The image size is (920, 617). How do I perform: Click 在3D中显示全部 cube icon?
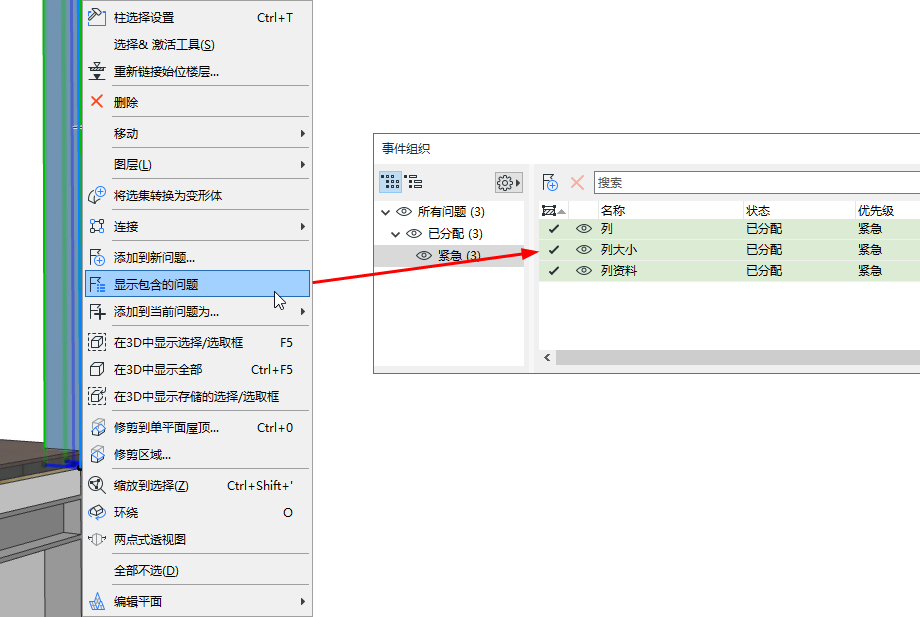97,369
